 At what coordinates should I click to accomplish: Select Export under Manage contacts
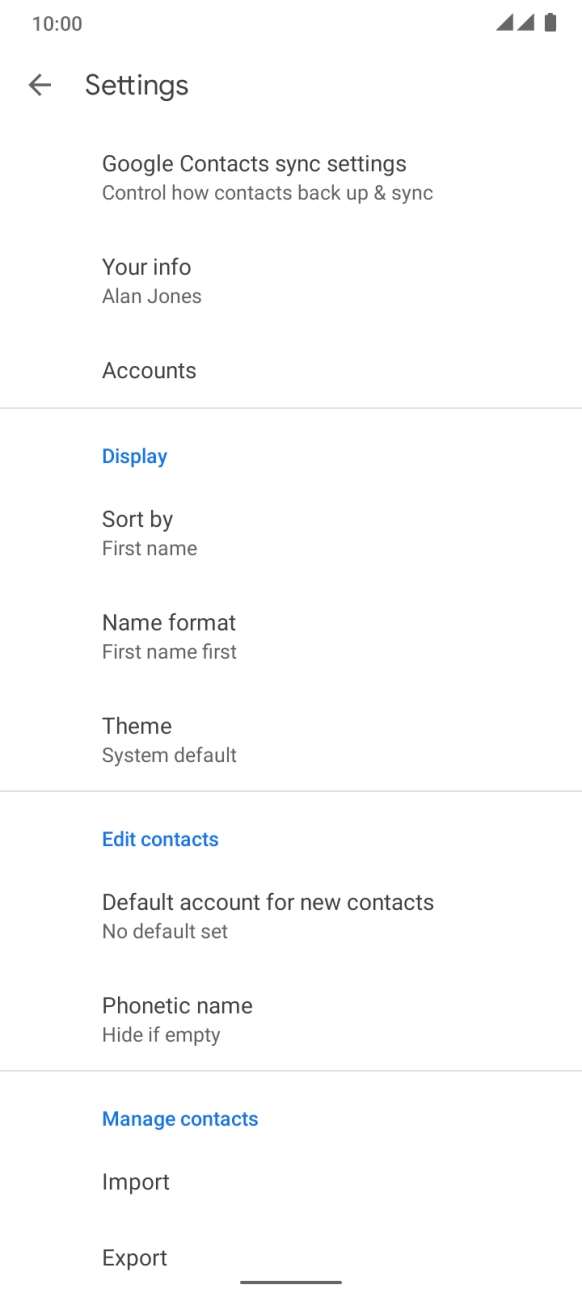[x=291, y=1258]
